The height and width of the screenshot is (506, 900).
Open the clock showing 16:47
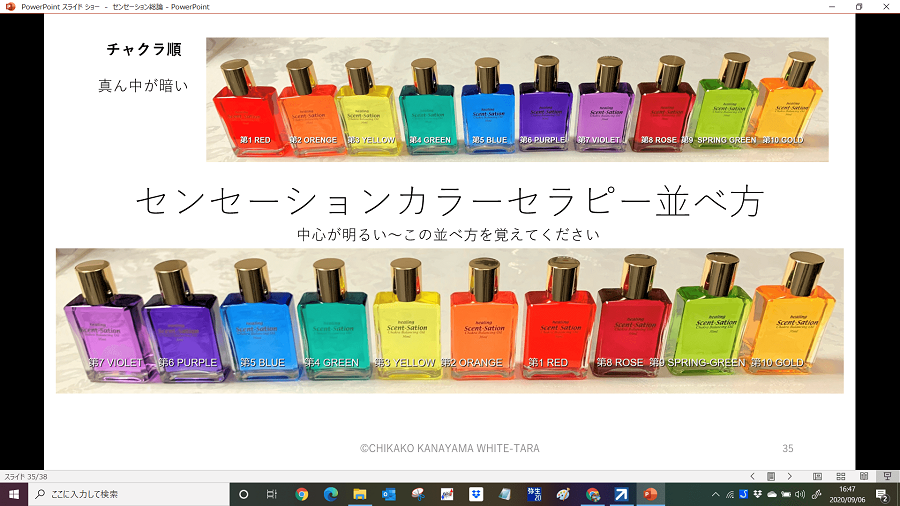[x=847, y=494]
